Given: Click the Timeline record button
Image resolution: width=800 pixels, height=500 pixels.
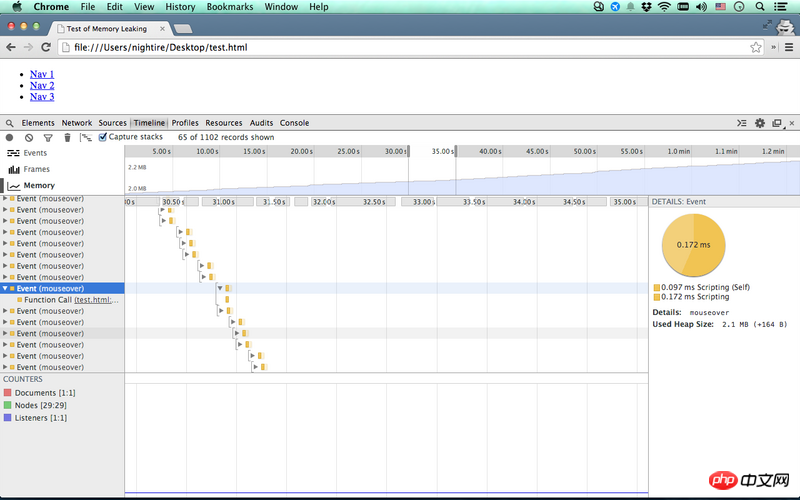Looking at the screenshot, I should pyautogui.click(x=10, y=137).
